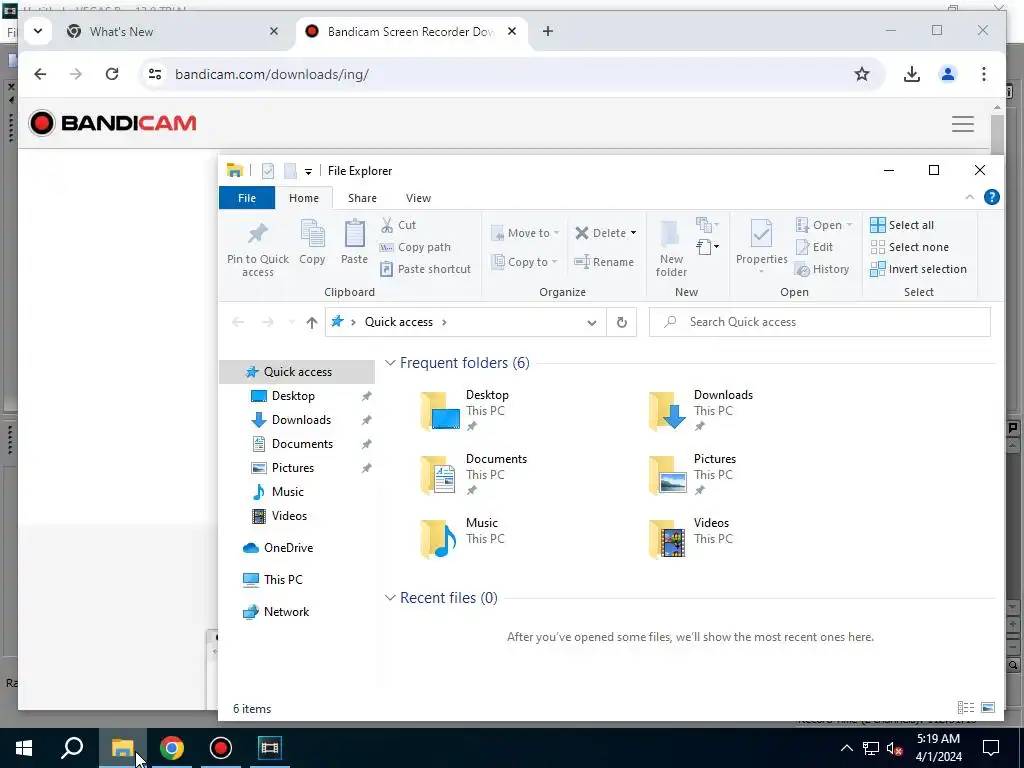Switch to Home ribbon tab
The height and width of the screenshot is (768, 1024).
click(304, 198)
